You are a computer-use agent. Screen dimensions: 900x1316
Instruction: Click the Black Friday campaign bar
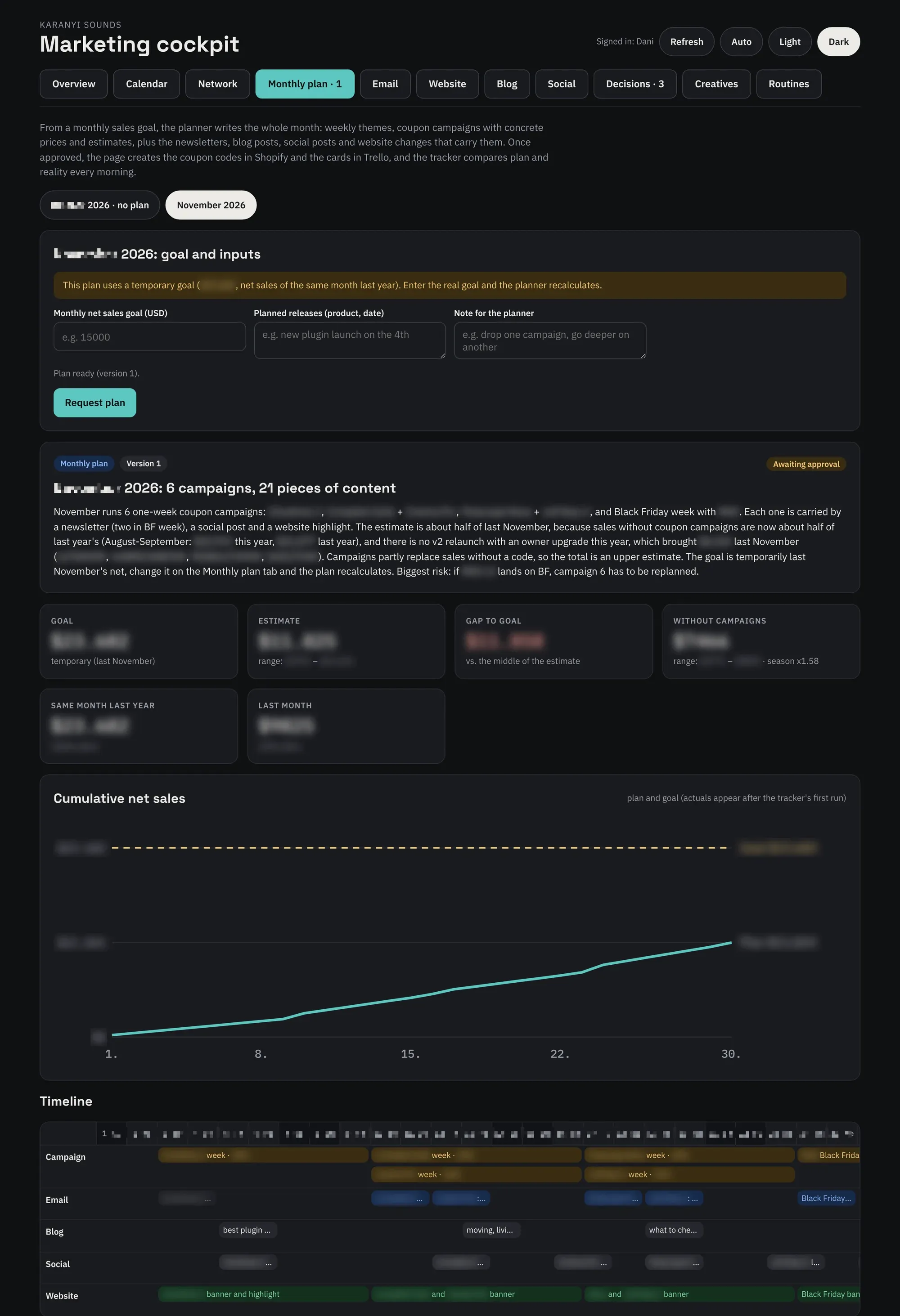(x=828, y=1155)
